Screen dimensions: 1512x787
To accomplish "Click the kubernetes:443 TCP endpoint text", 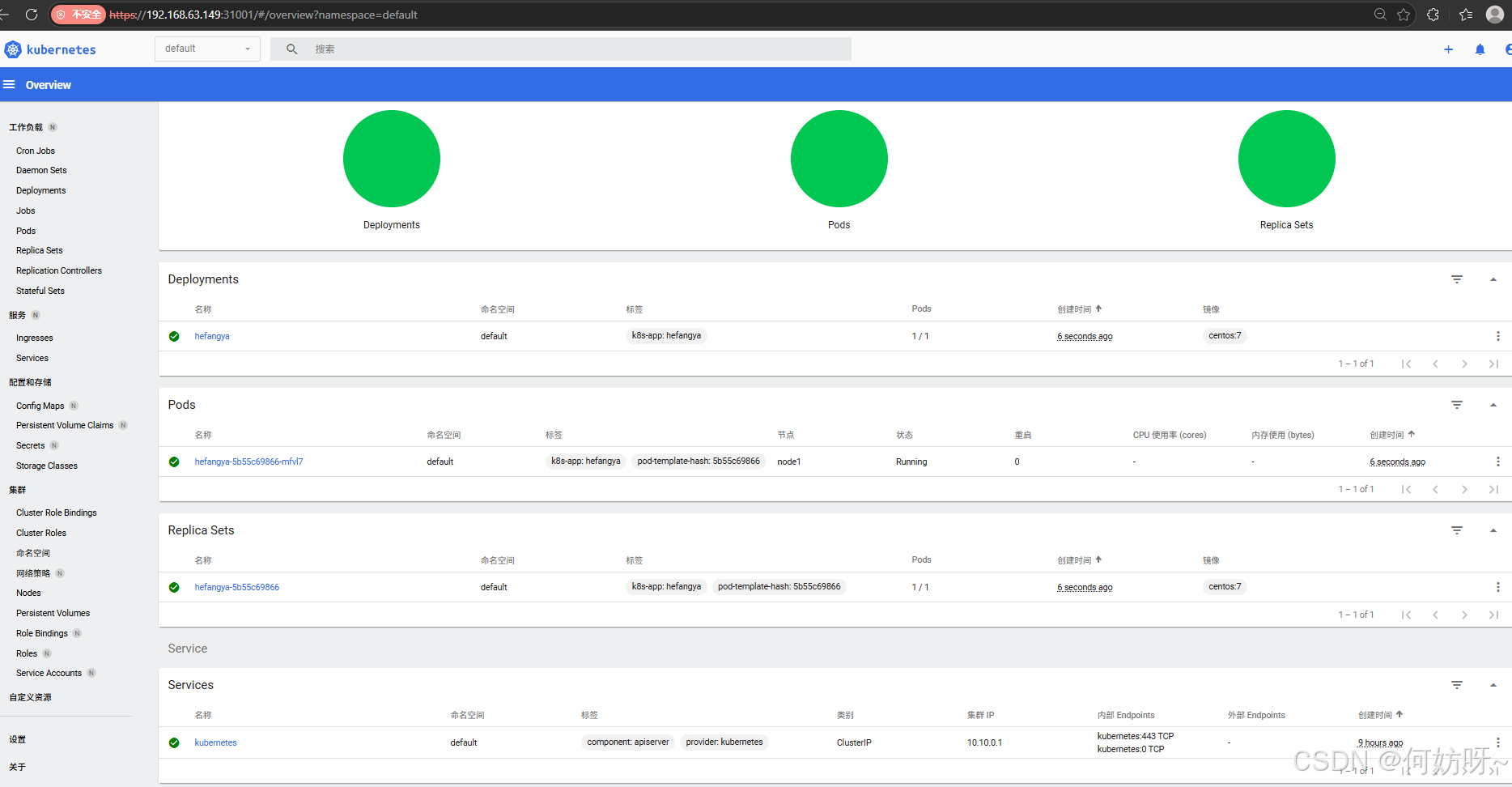I will click(x=1136, y=736).
